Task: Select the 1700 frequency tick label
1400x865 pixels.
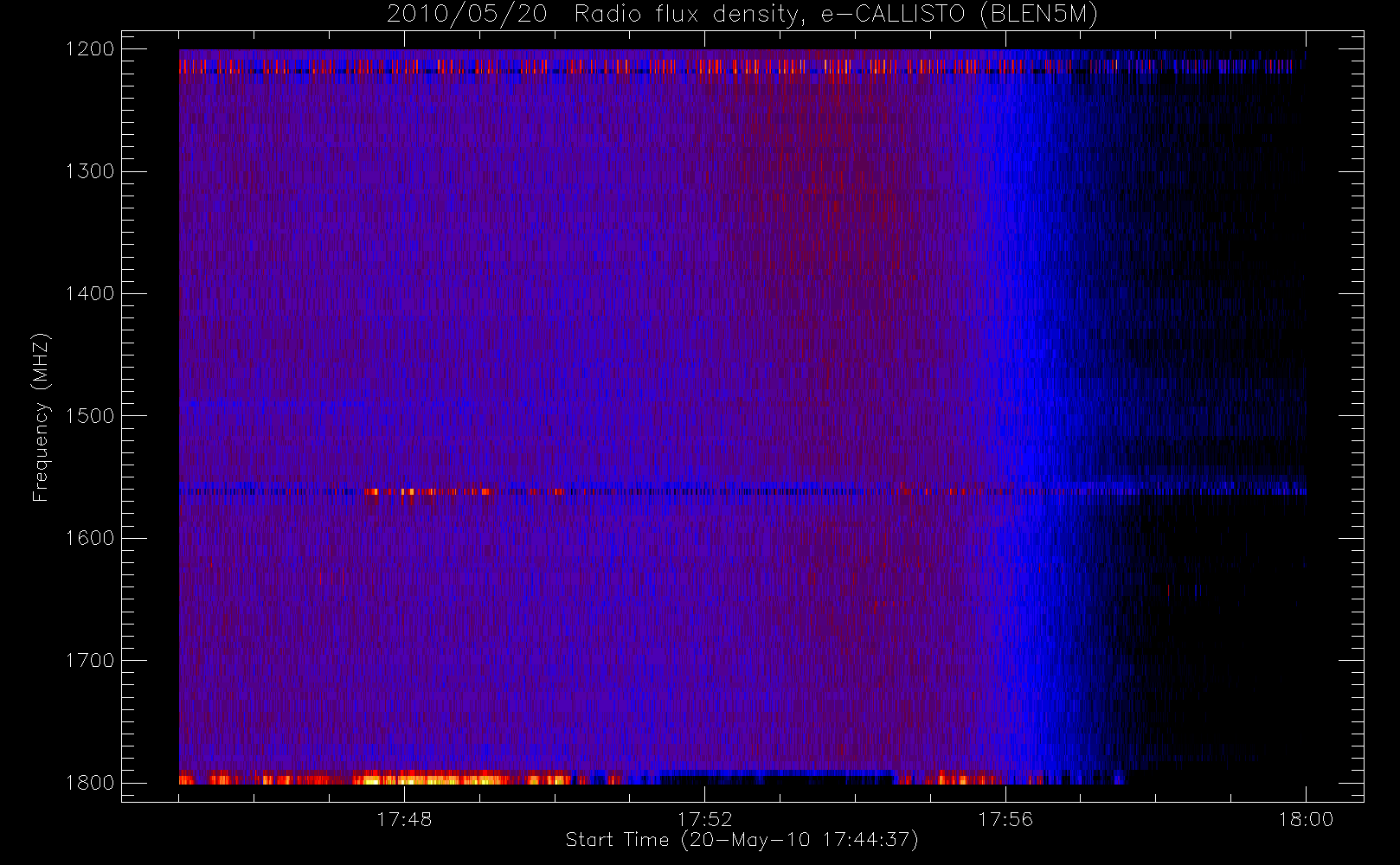Action: [x=90, y=661]
